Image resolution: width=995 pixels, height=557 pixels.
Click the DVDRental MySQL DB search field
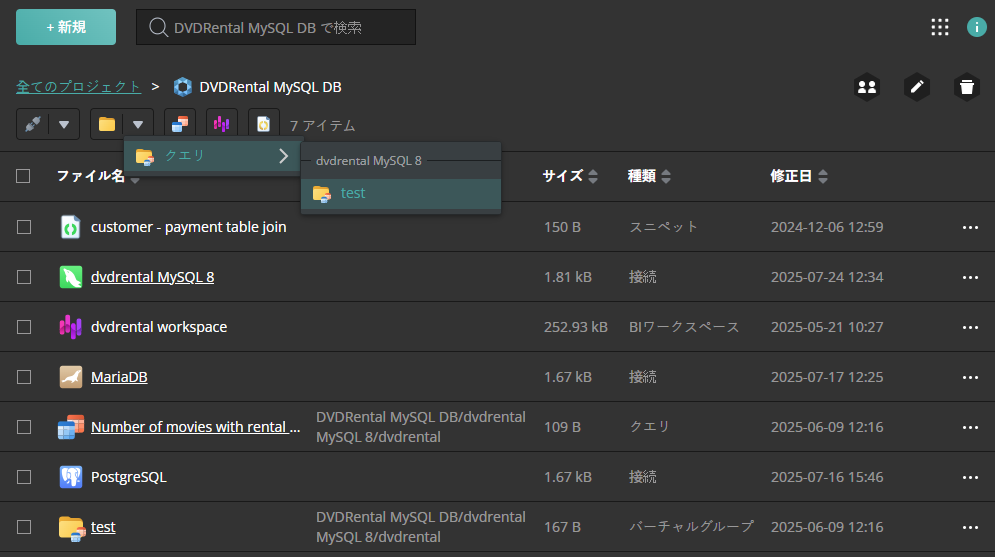coord(276,27)
